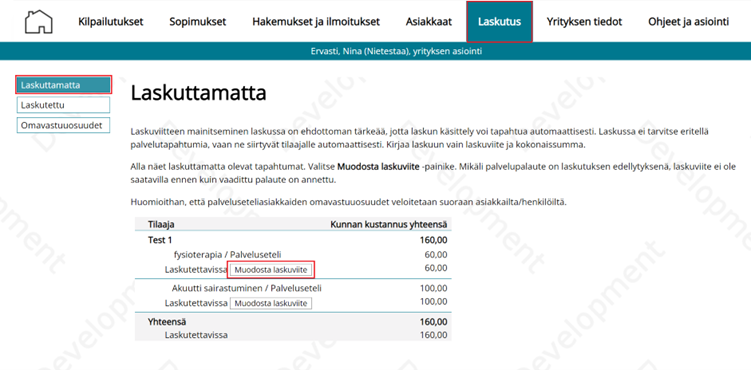The width and height of the screenshot is (751, 370).
Task: Click Muodosta laskuviite for fysioterapia
Action: (x=272, y=270)
